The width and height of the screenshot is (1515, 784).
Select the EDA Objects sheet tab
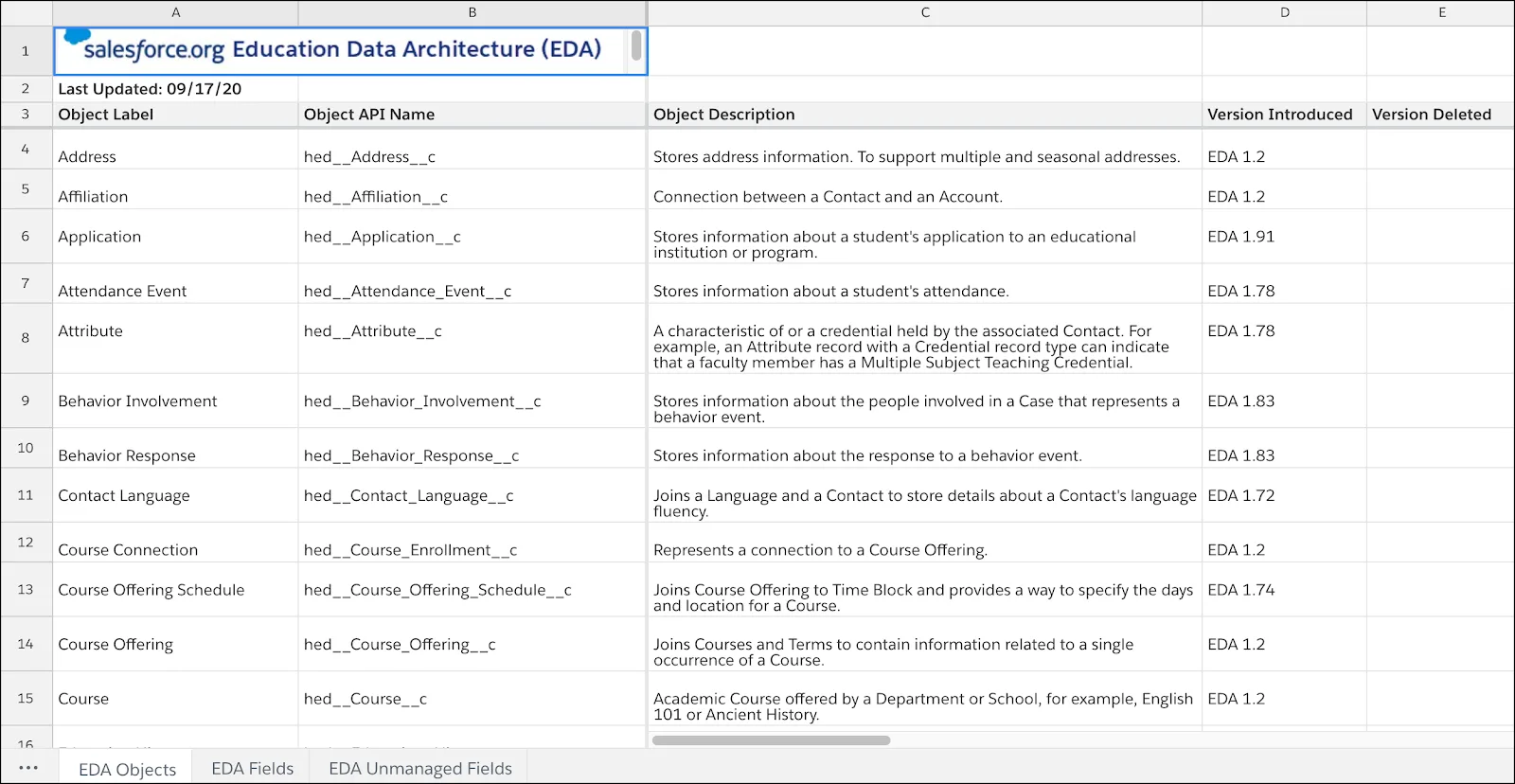coord(127,768)
